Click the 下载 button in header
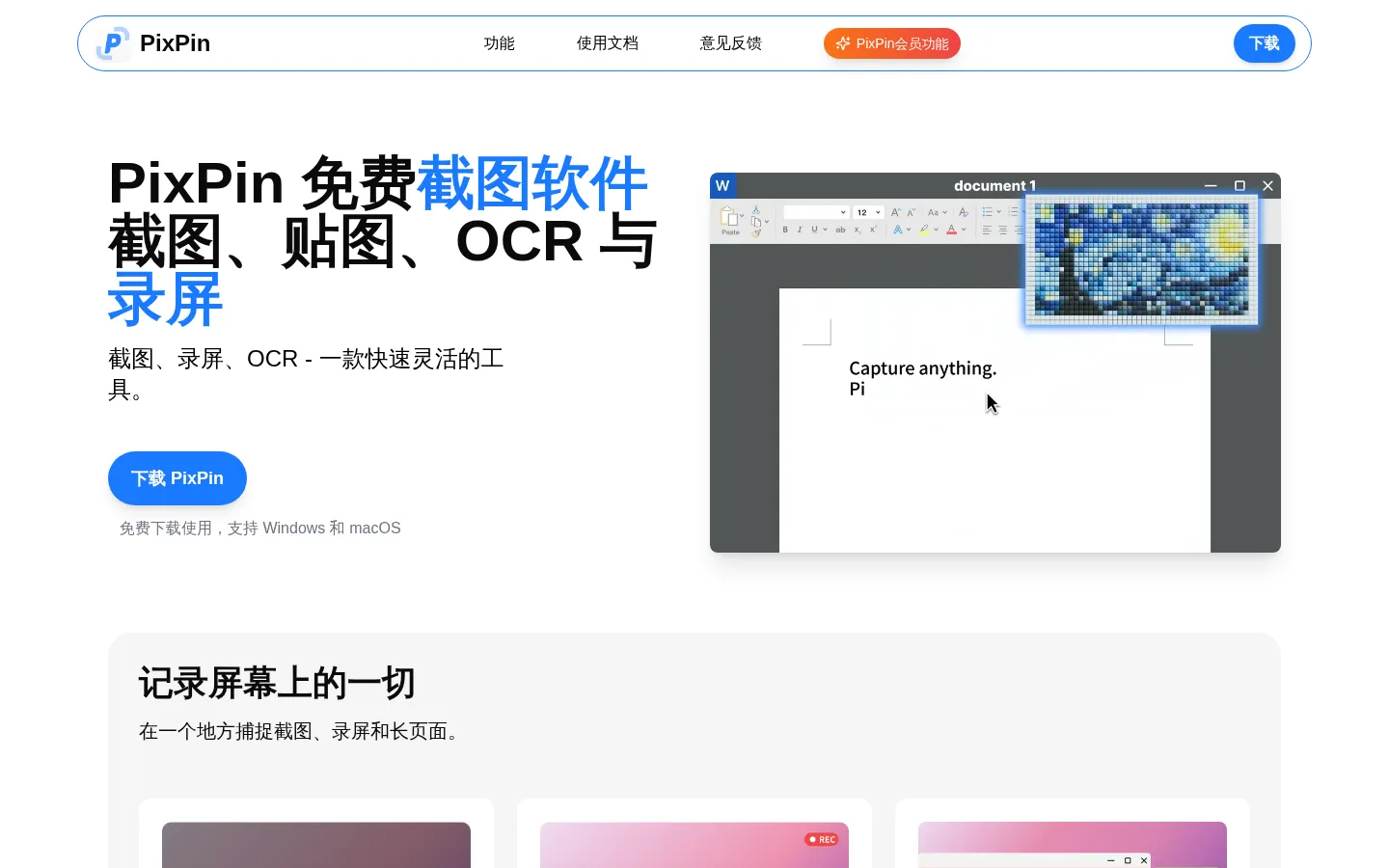The height and width of the screenshot is (868, 1389). pyautogui.click(x=1265, y=43)
